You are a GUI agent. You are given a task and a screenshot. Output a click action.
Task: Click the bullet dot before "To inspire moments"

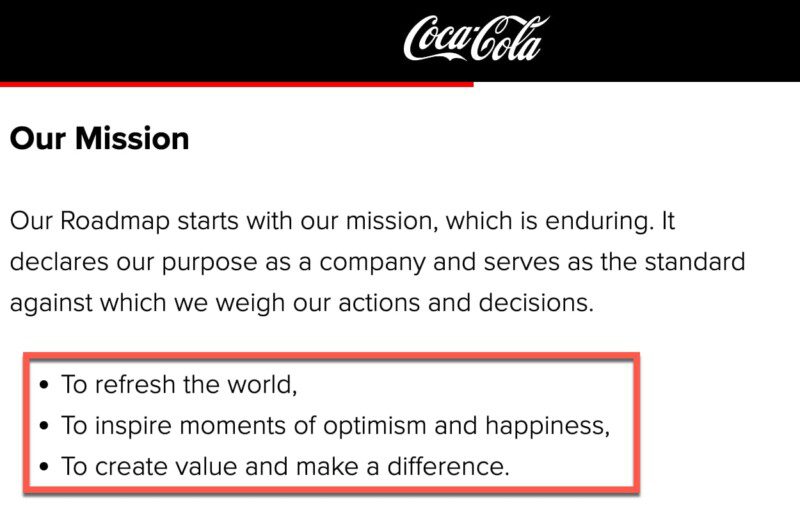pos(44,426)
